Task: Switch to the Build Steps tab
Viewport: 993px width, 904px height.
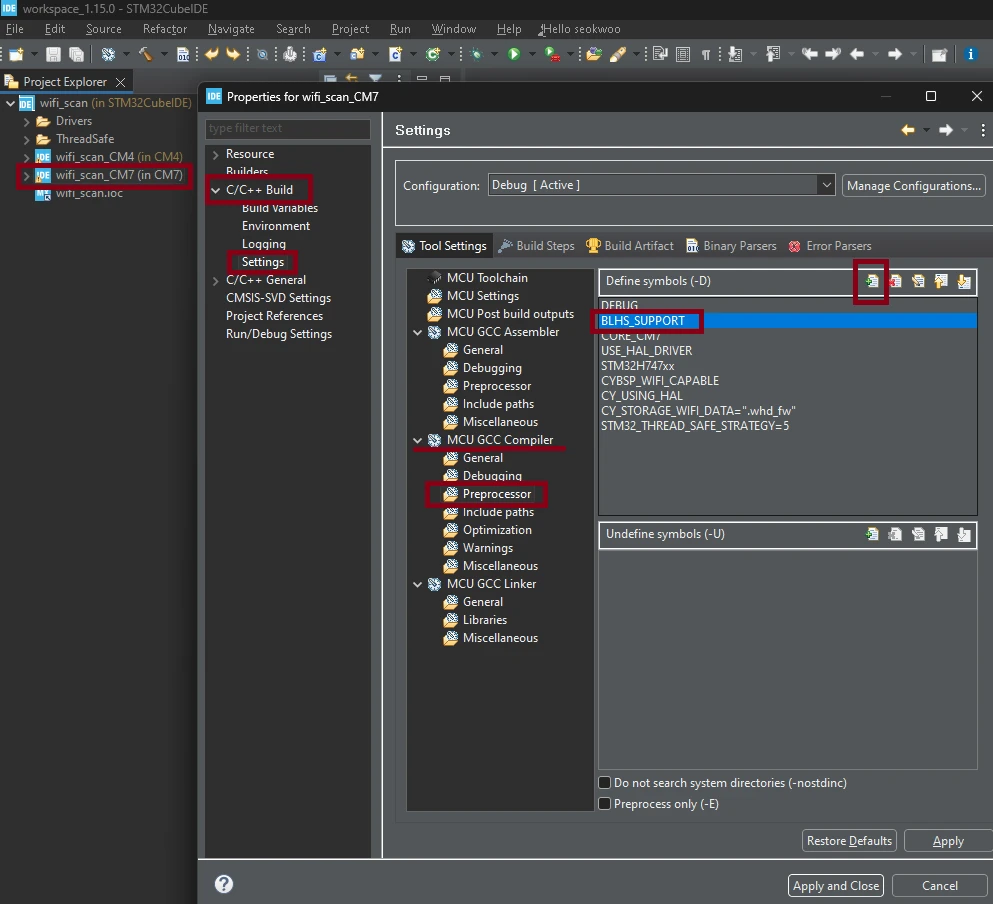Action: click(537, 246)
